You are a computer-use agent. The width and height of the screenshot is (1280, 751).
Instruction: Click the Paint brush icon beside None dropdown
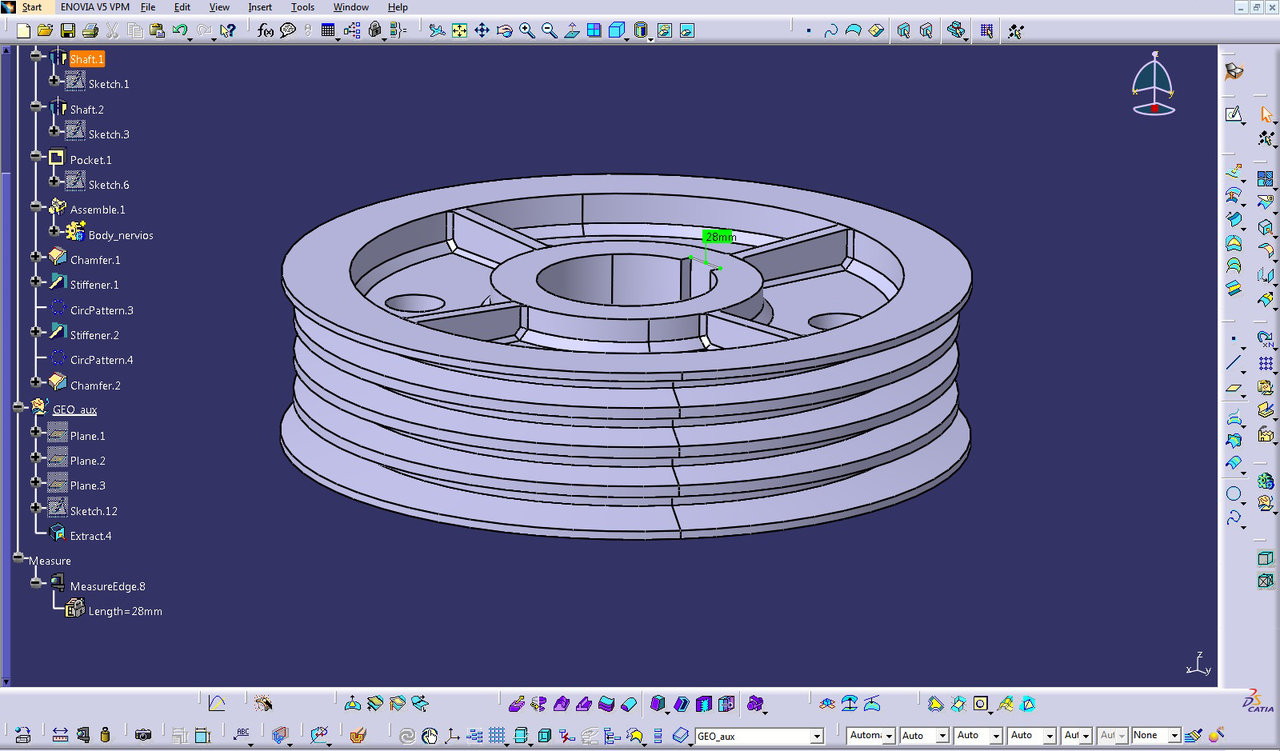[x=1194, y=735]
